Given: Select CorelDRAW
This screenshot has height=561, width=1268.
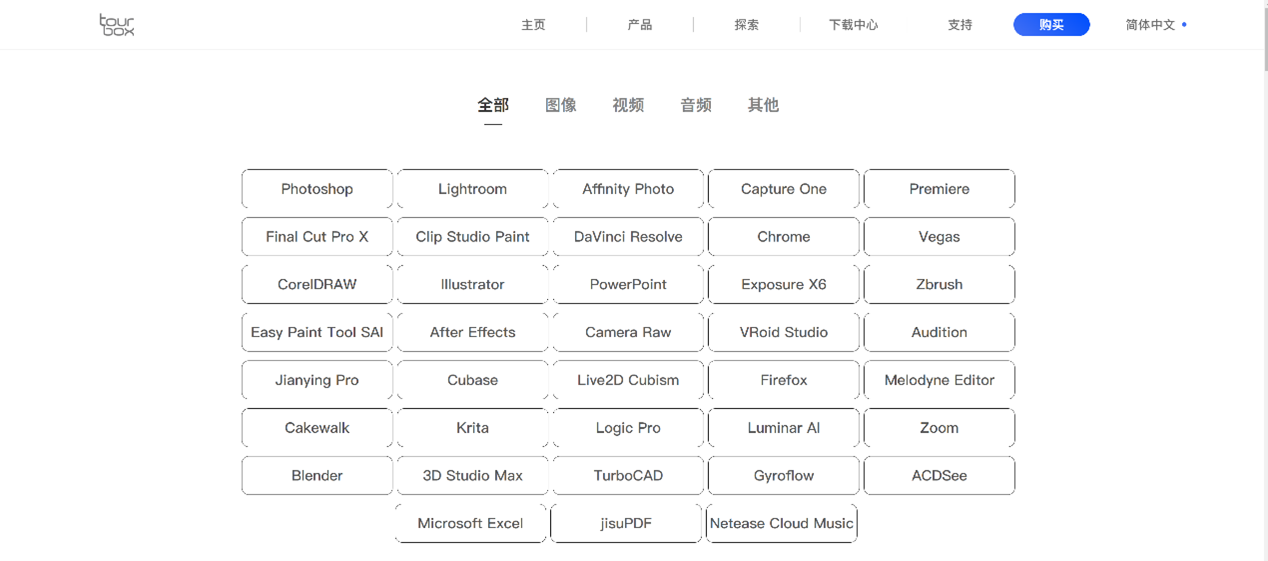Looking at the screenshot, I should [x=317, y=284].
